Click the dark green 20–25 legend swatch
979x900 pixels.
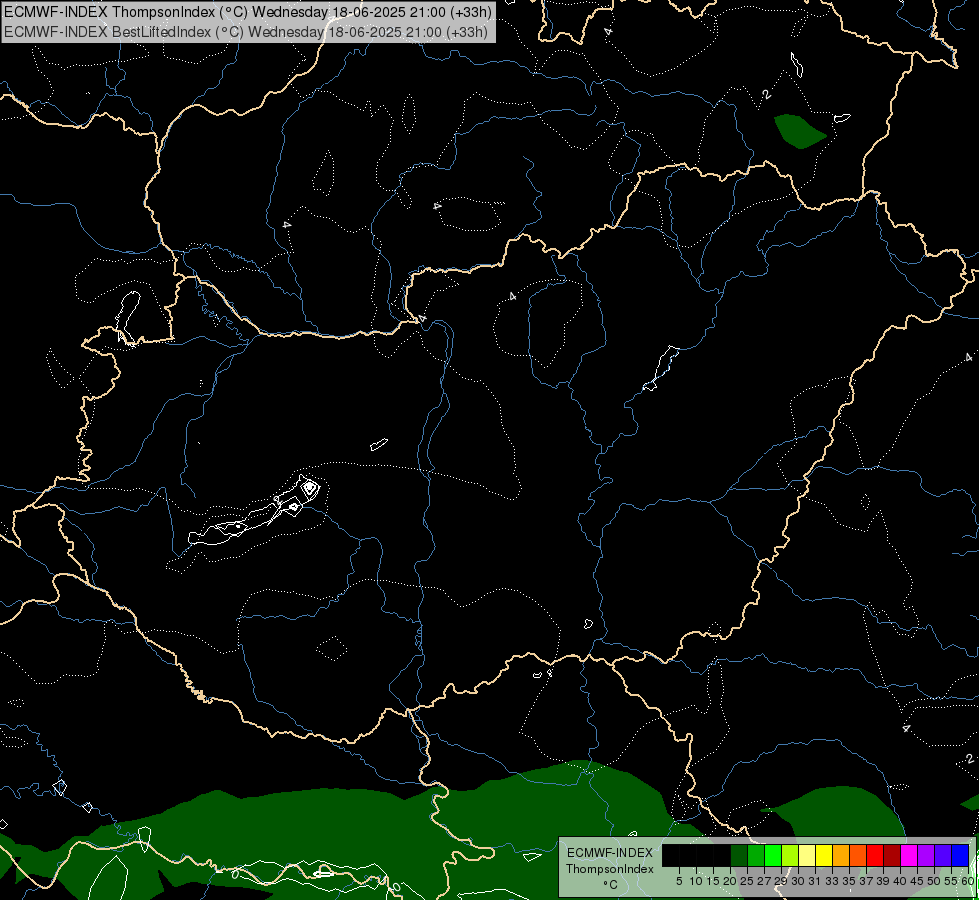pyautogui.click(x=739, y=855)
